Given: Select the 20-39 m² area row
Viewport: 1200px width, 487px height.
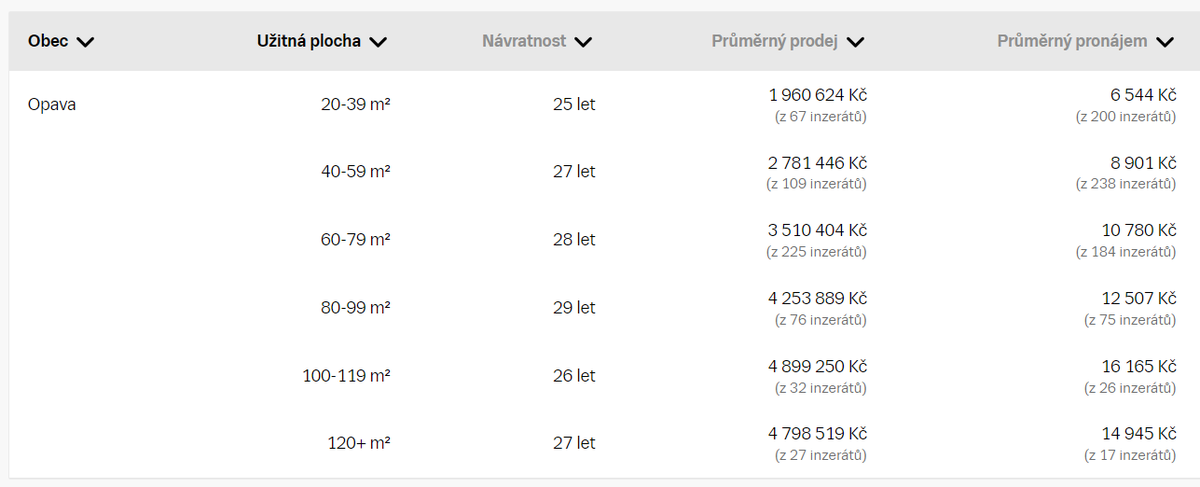Looking at the screenshot, I should (x=355, y=104).
